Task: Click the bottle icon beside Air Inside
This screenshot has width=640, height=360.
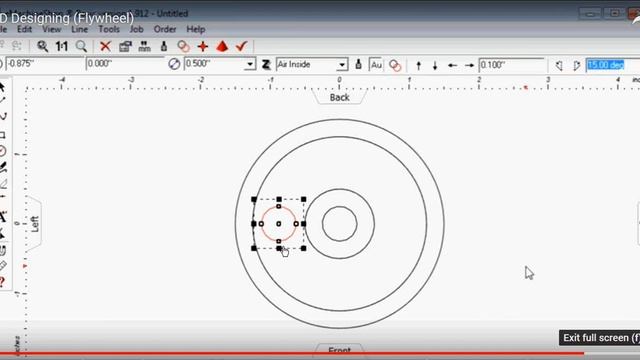Action: (x=358, y=64)
